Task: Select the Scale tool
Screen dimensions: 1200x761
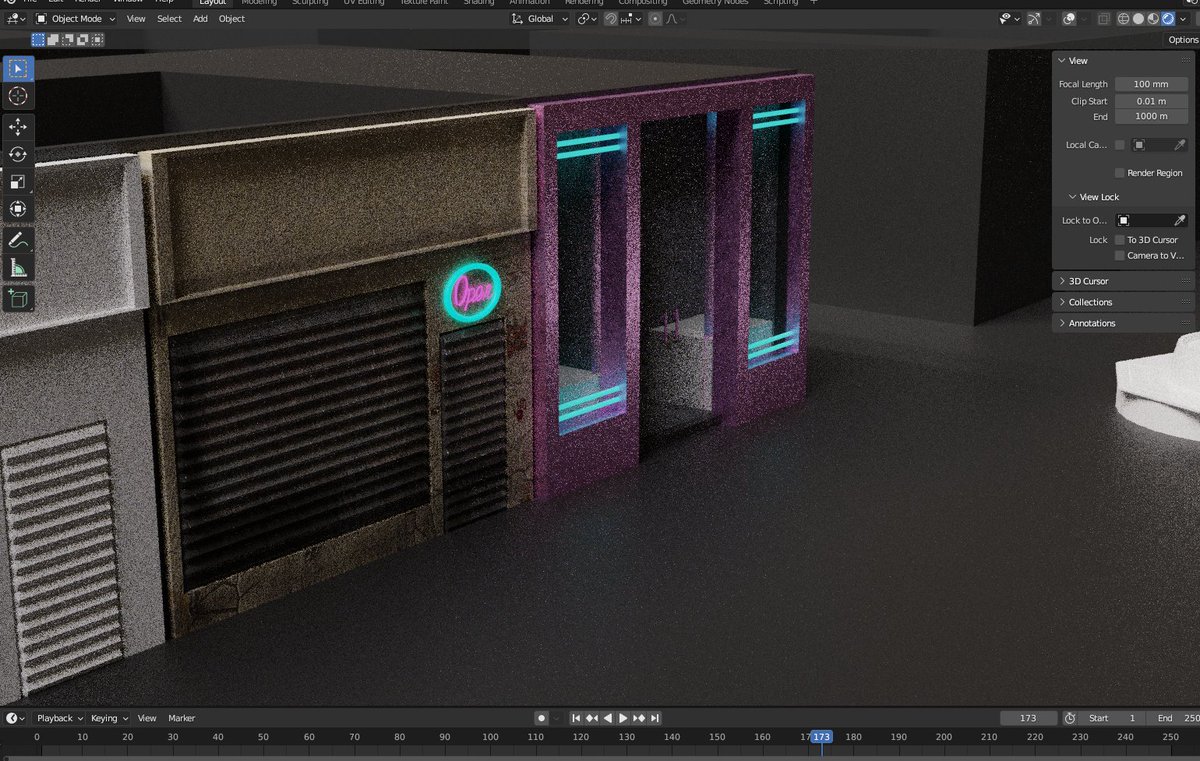Action: click(18, 182)
